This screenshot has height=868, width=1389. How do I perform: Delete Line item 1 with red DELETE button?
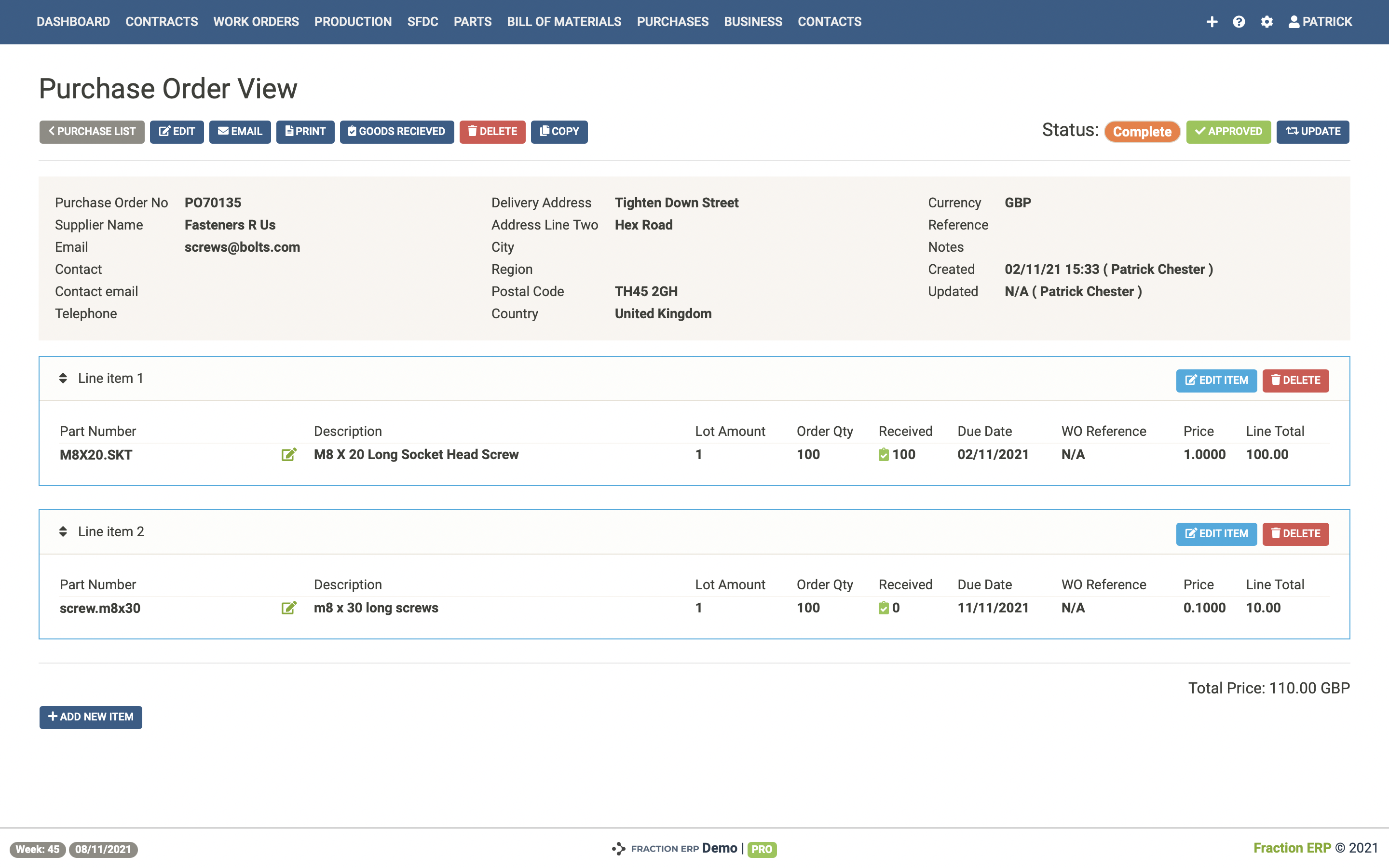click(x=1295, y=380)
